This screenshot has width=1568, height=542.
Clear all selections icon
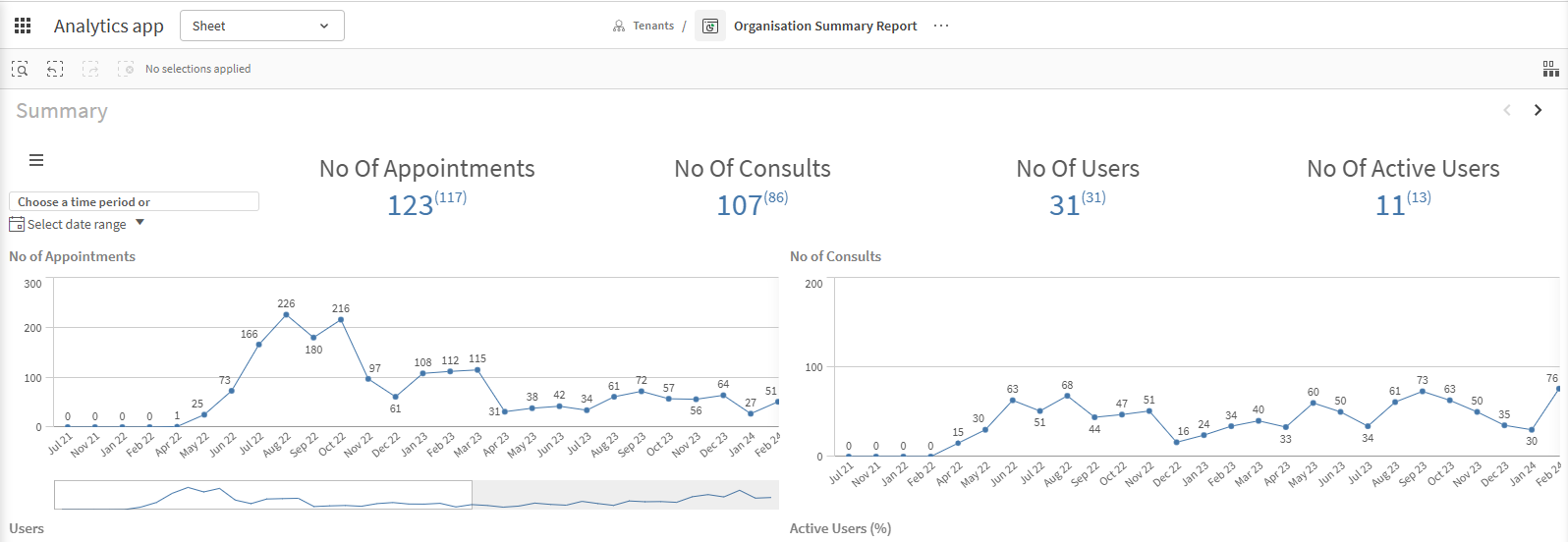click(x=126, y=69)
